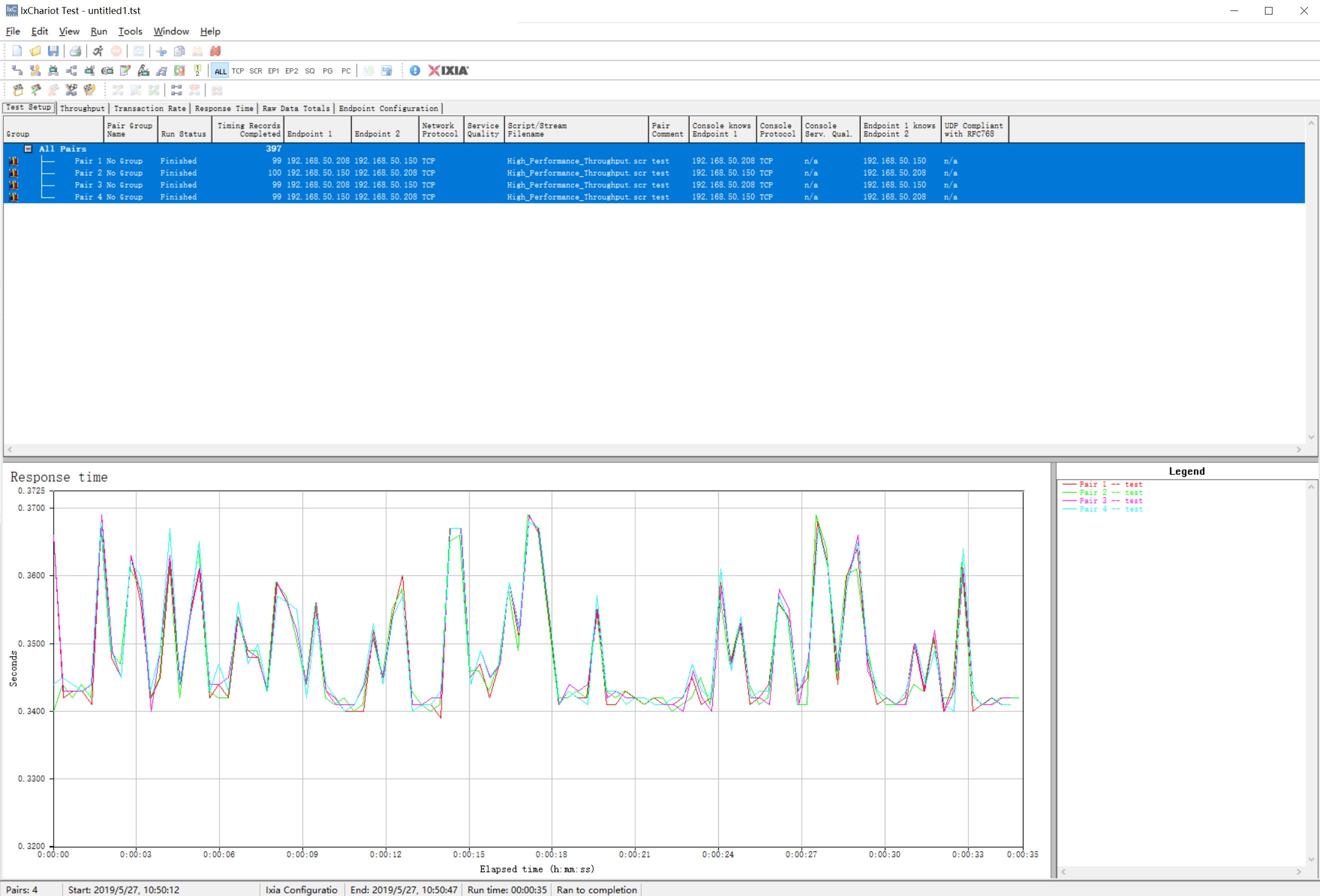Click the Timing Records Completed column header

[248, 129]
